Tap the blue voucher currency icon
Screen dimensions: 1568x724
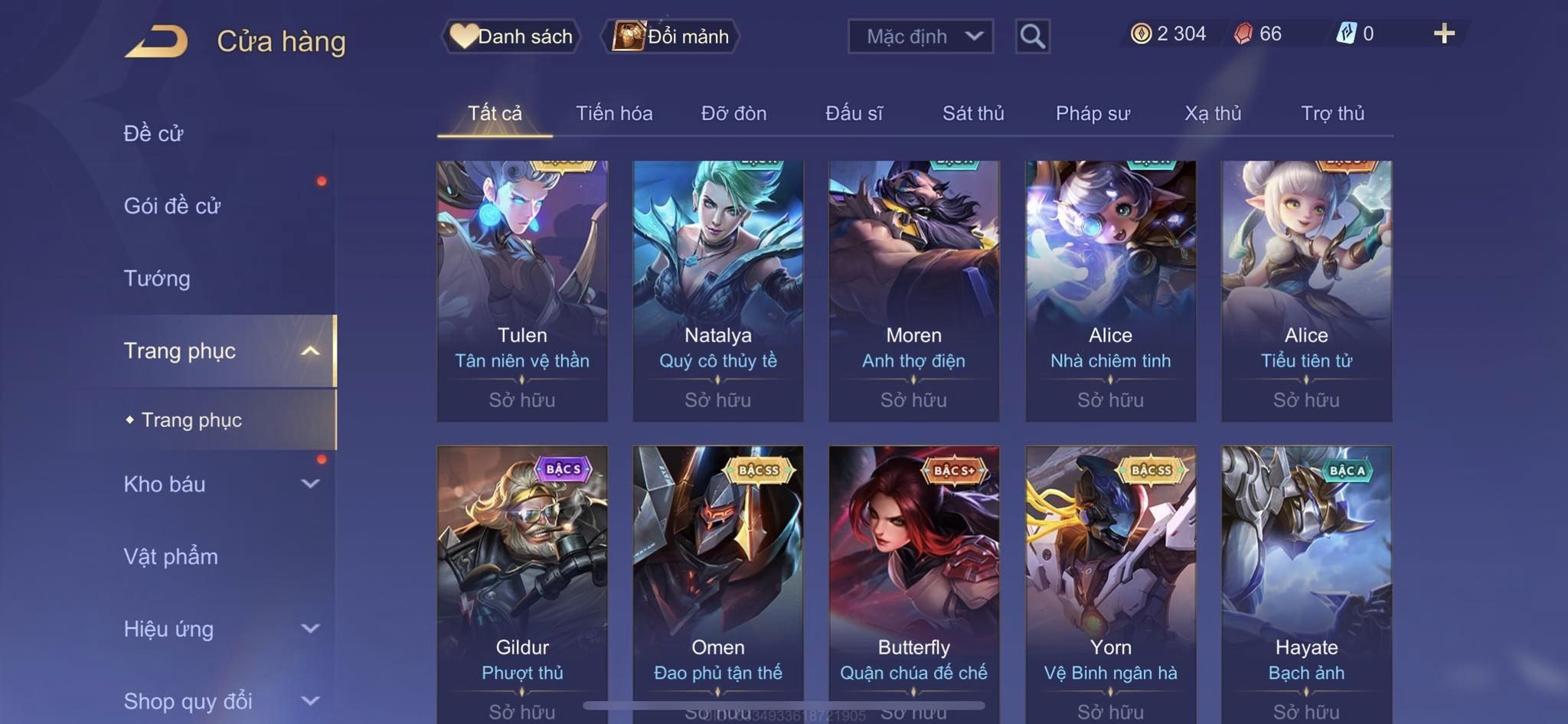[x=1346, y=34]
